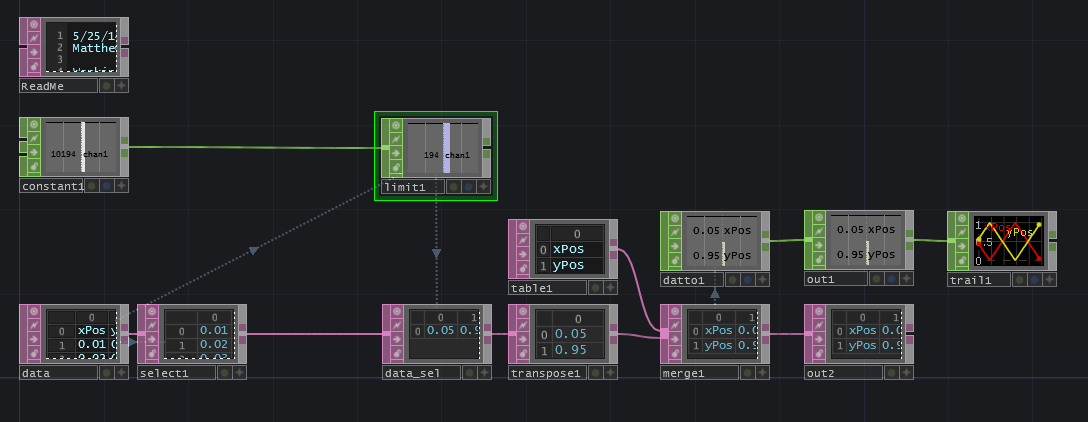This screenshot has height=422, width=1088.
Task: Toggle the blue export flag on out1
Action: pos(892,280)
